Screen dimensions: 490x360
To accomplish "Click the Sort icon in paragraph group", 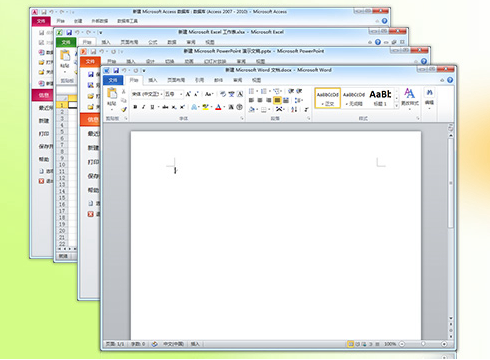I will (294, 109).
